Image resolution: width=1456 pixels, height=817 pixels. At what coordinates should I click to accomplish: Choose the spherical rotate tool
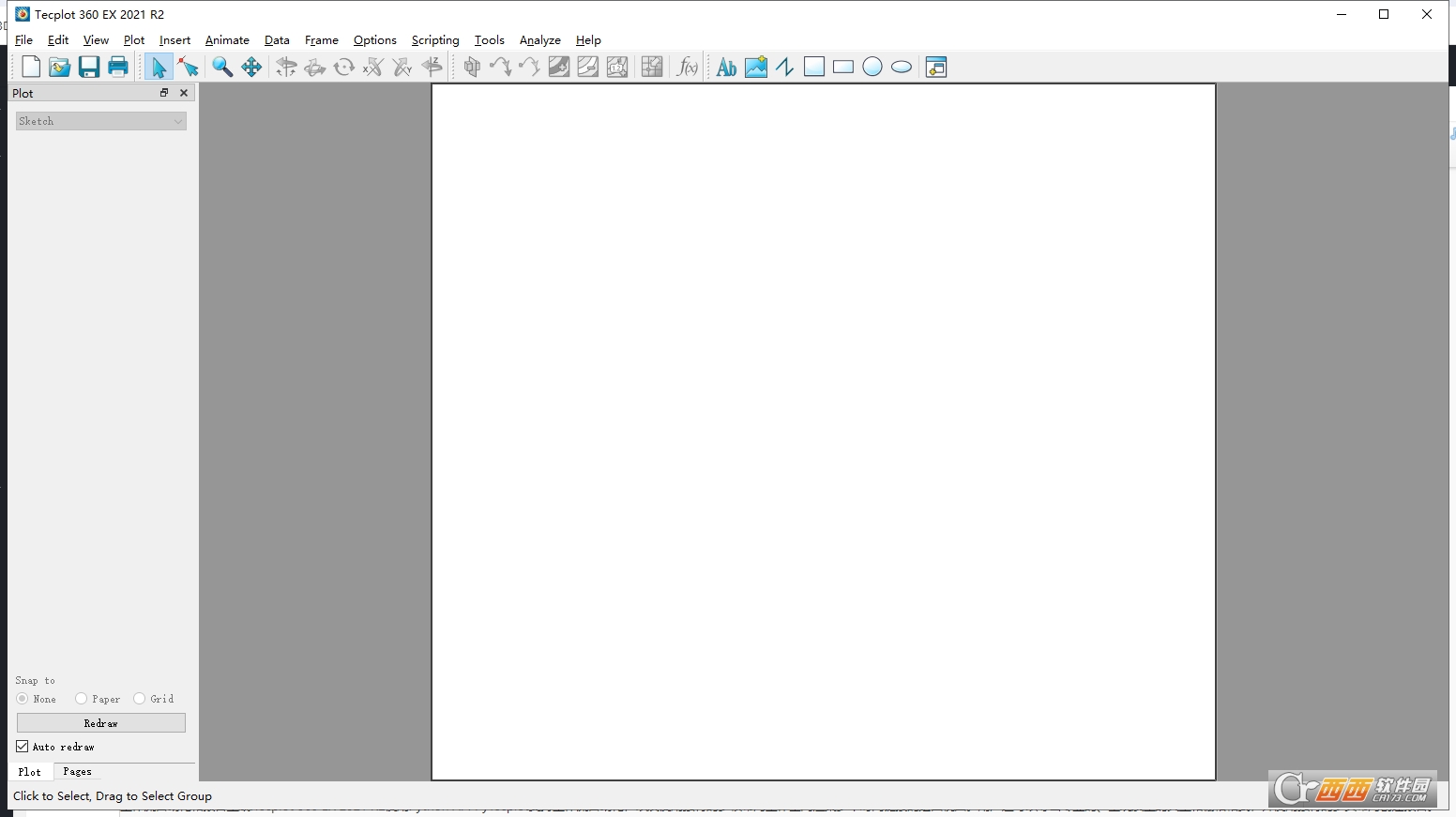click(286, 67)
